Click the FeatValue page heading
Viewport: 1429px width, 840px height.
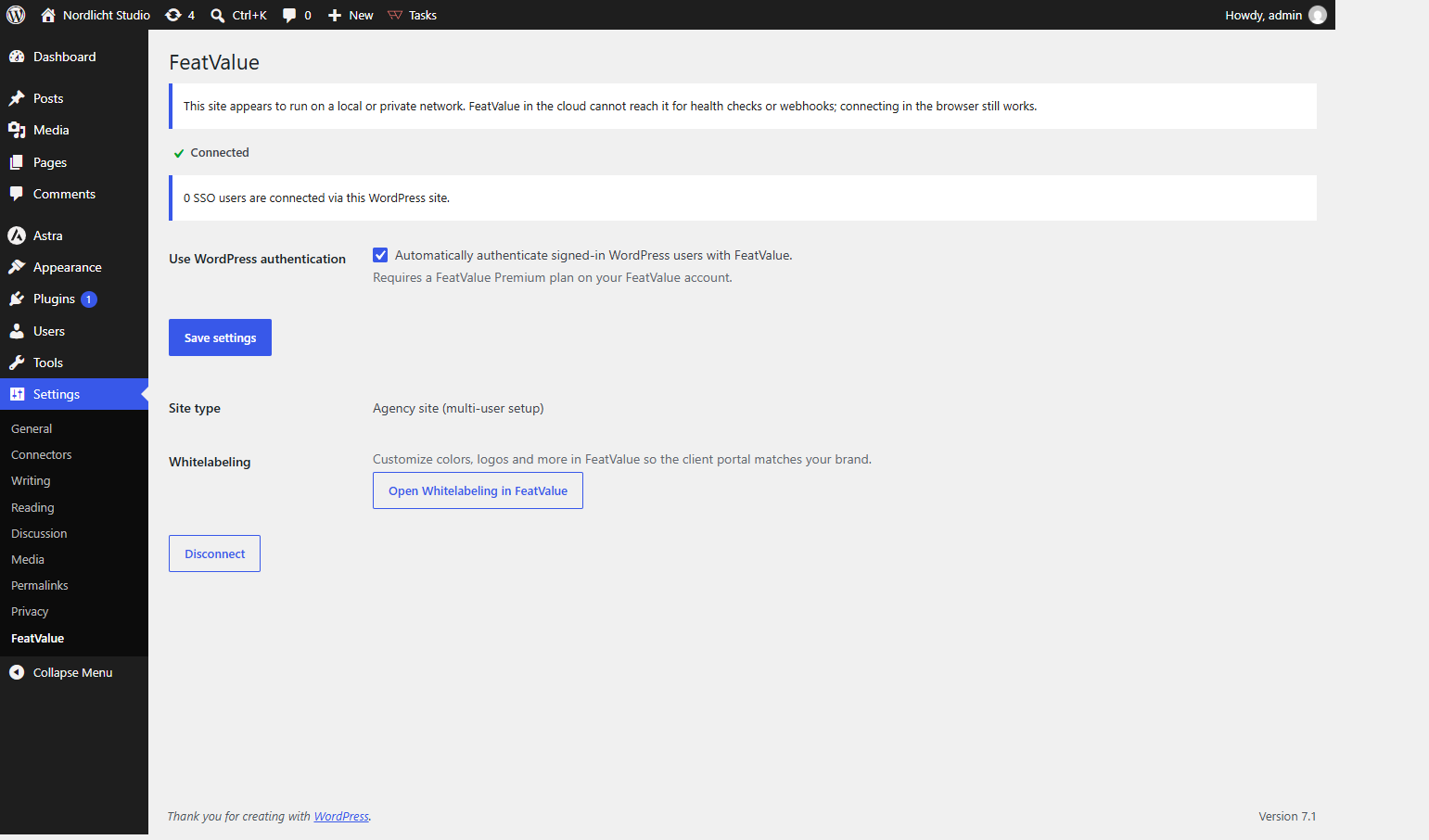[x=214, y=62]
